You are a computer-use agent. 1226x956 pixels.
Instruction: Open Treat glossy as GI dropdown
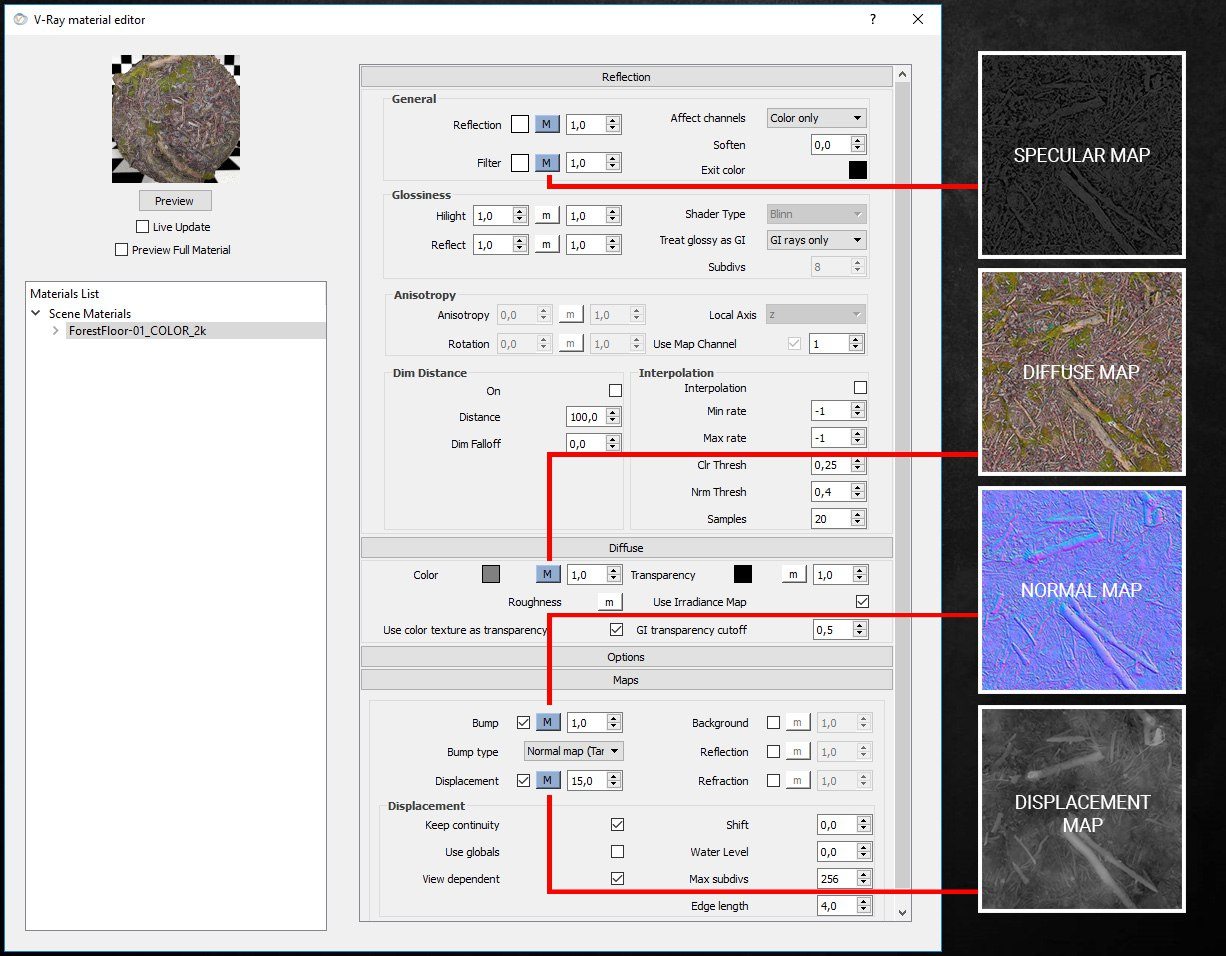pyautogui.click(x=816, y=240)
